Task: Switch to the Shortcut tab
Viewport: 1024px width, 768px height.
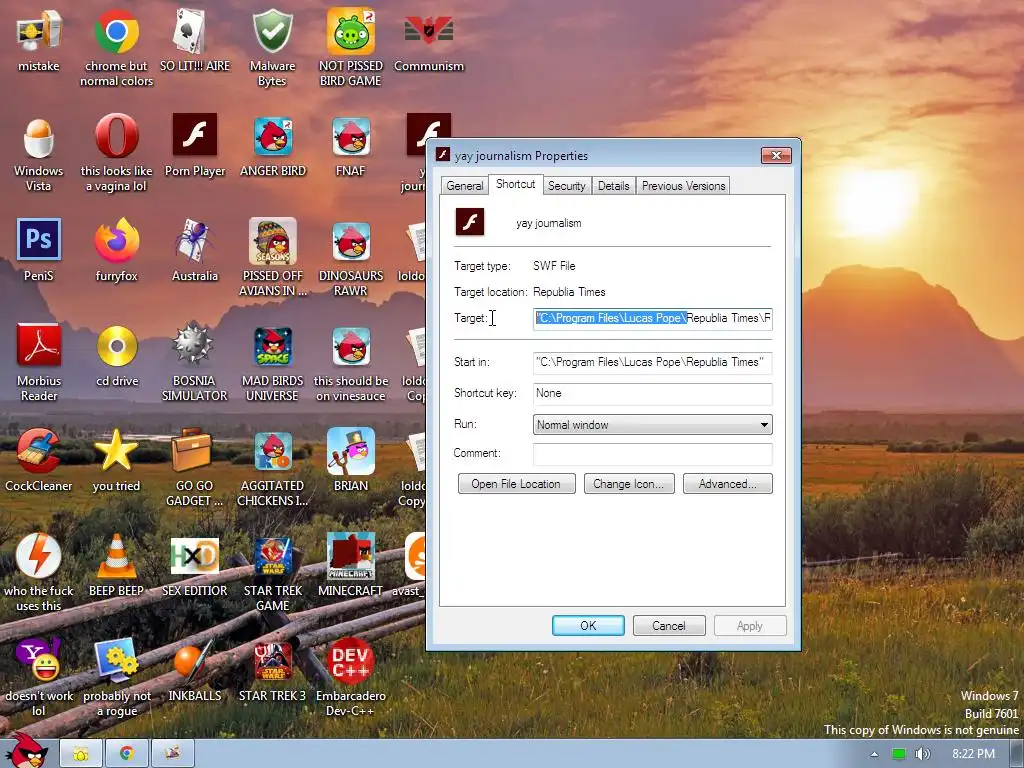Action: 515,184
